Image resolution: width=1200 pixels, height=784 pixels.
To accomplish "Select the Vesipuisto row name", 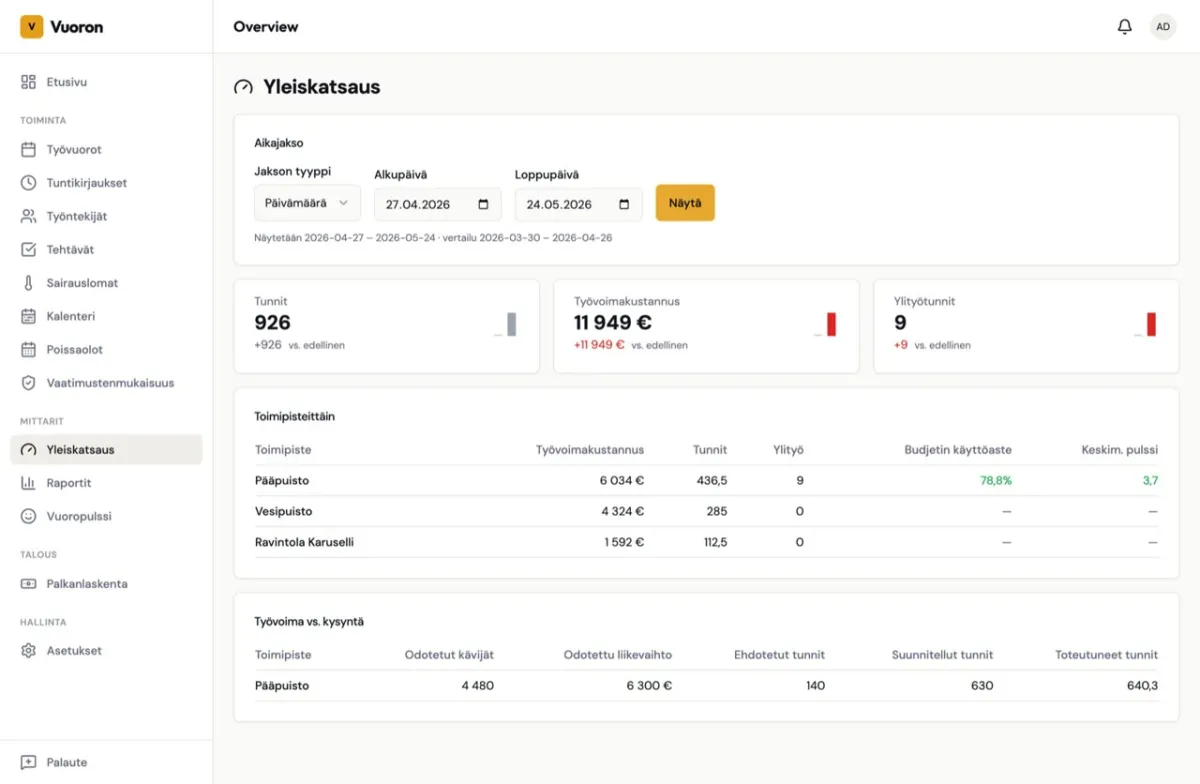I will coord(284,512).
